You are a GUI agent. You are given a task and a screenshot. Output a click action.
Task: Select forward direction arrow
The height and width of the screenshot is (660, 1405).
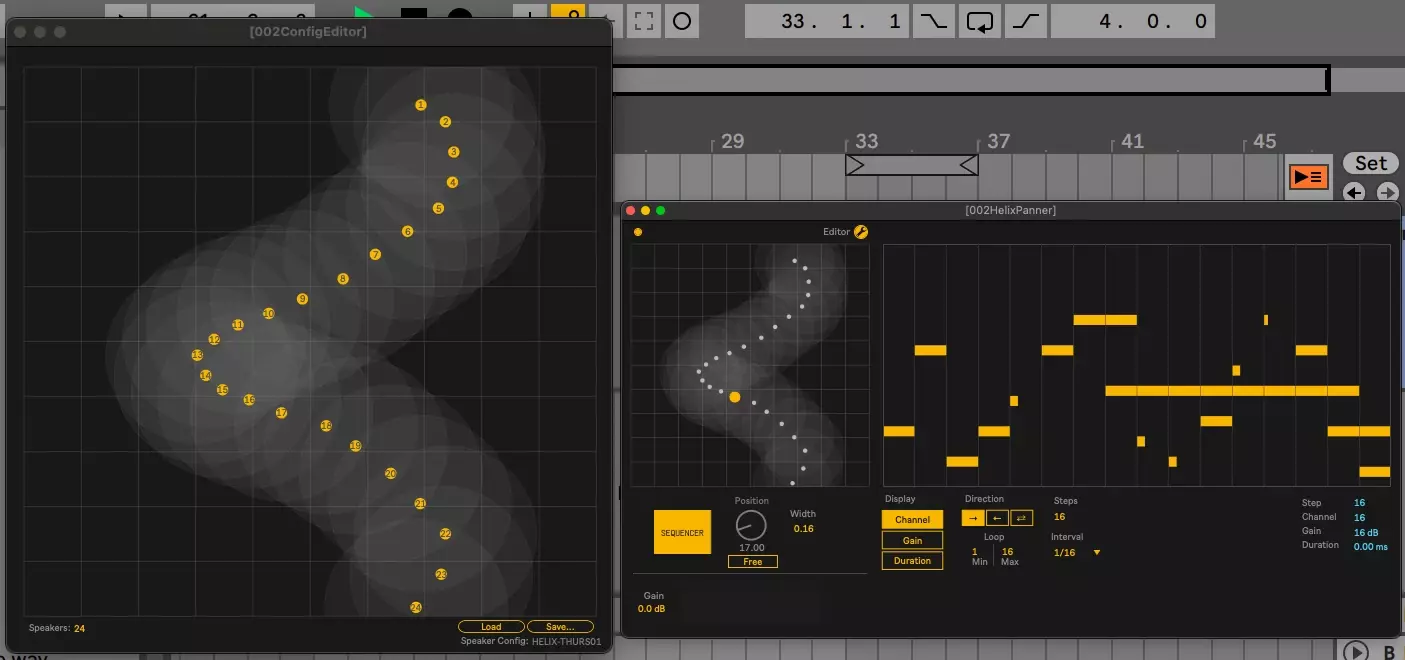(973, 518)
